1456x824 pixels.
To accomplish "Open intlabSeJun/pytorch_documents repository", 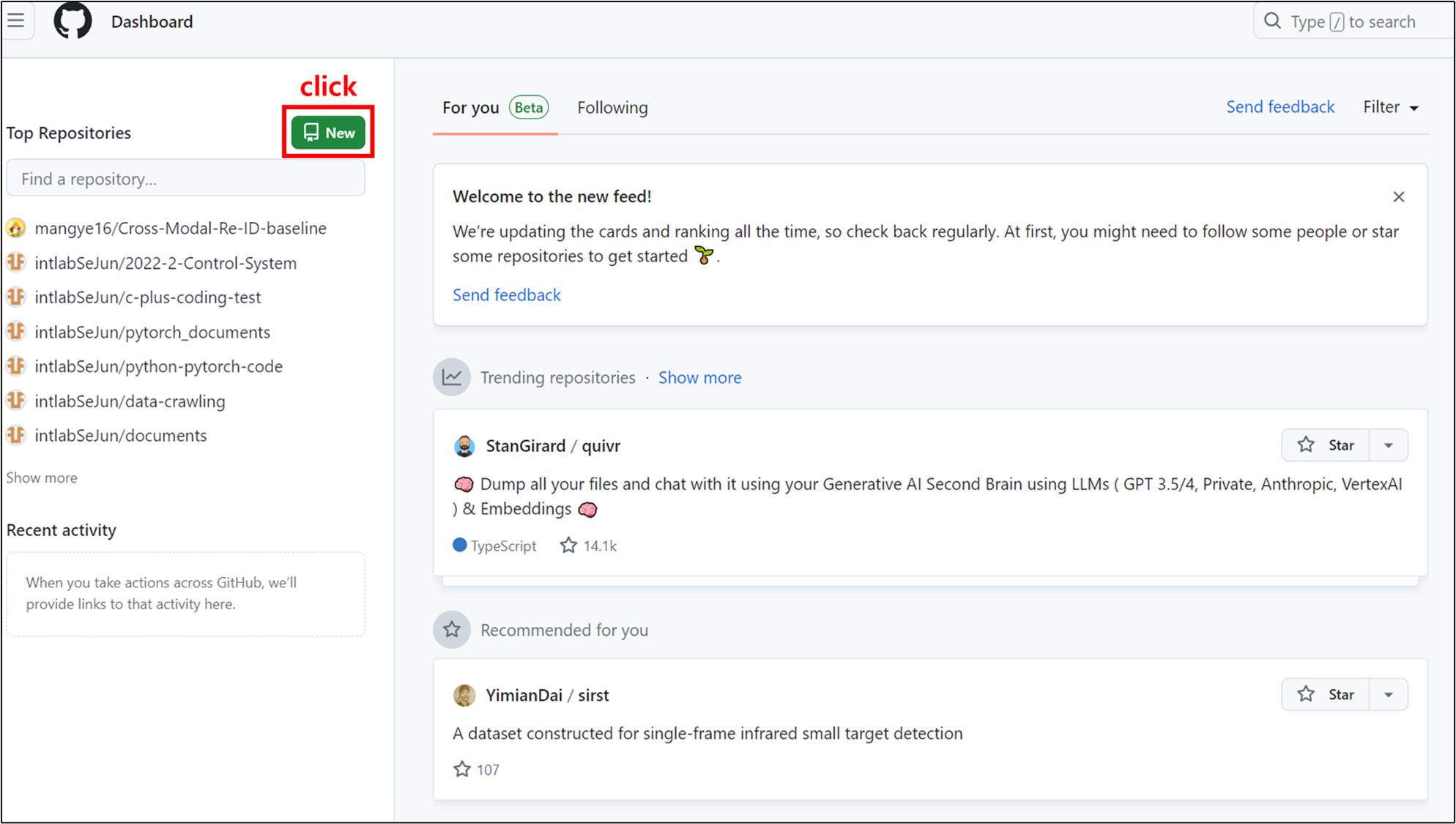I will coord(152,332).
